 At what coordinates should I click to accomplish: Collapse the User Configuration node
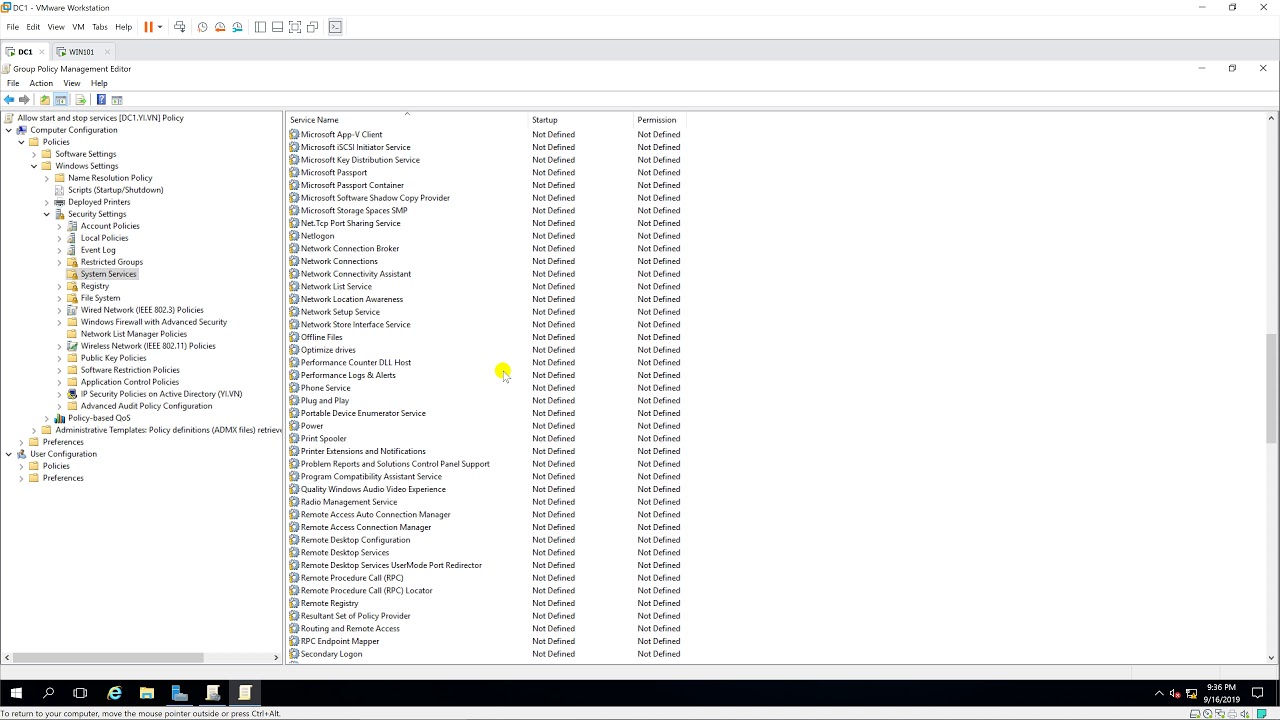coord(9,454)
